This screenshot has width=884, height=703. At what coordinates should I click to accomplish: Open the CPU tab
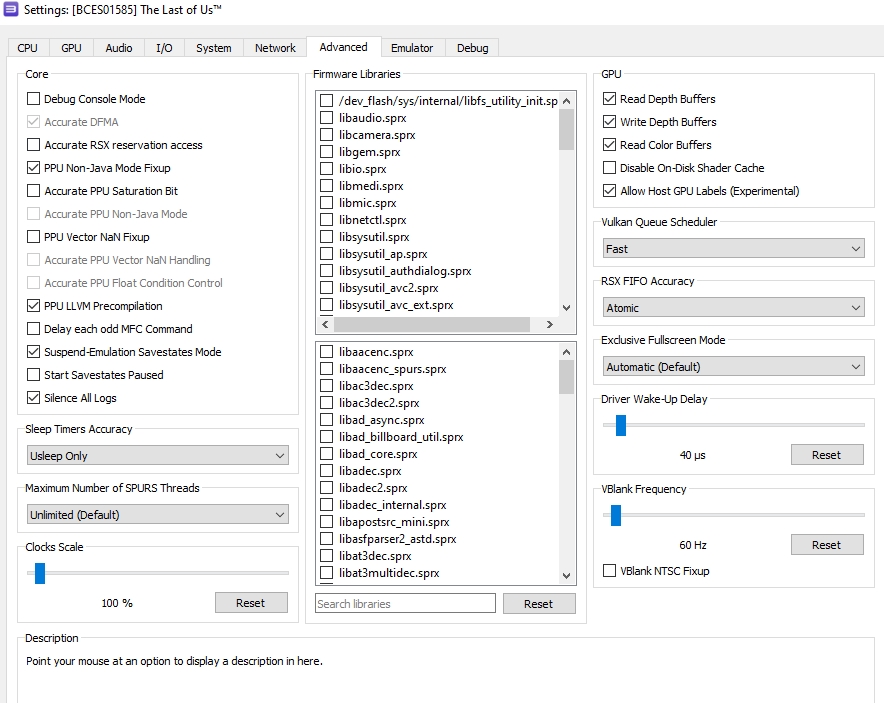coord(28,48)
